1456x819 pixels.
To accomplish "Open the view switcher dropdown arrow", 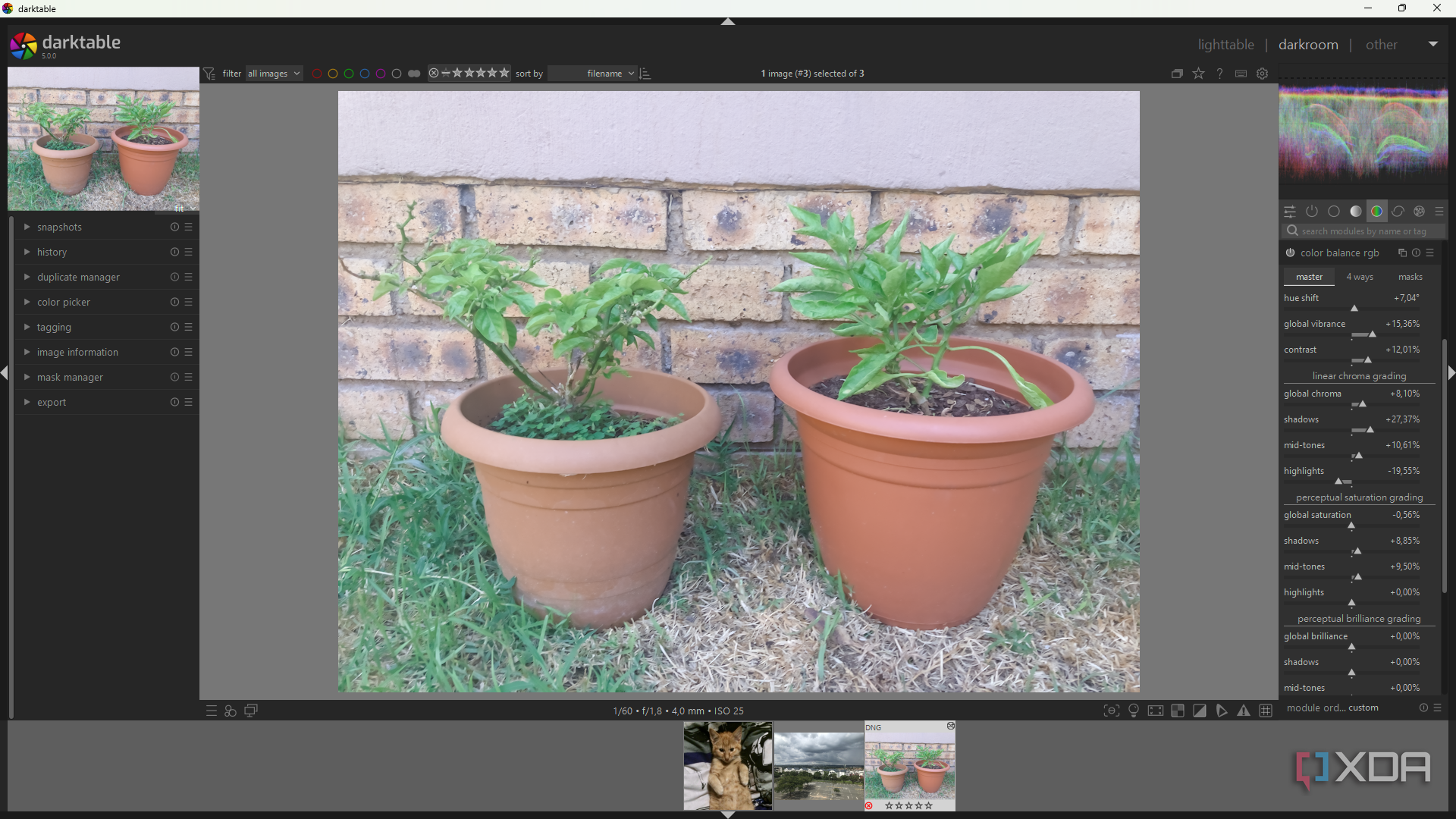I will point(1433,44).
